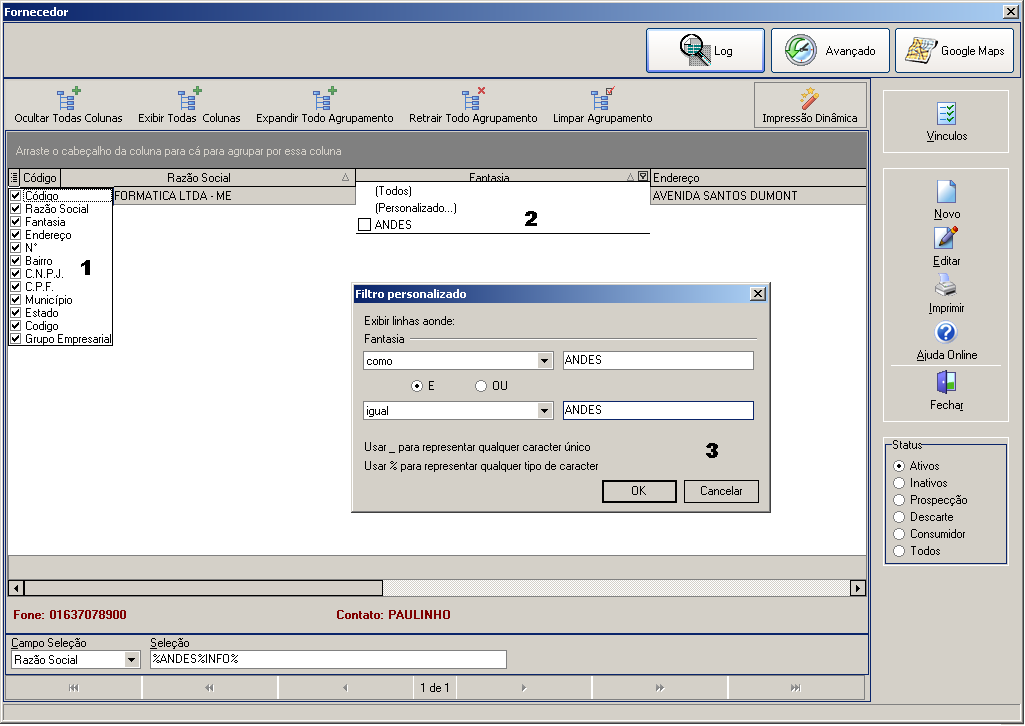The height and width of the screenshot is (726, 1025).
Task: Launch Google Maps for the supplier
Action: pos(954,50)
